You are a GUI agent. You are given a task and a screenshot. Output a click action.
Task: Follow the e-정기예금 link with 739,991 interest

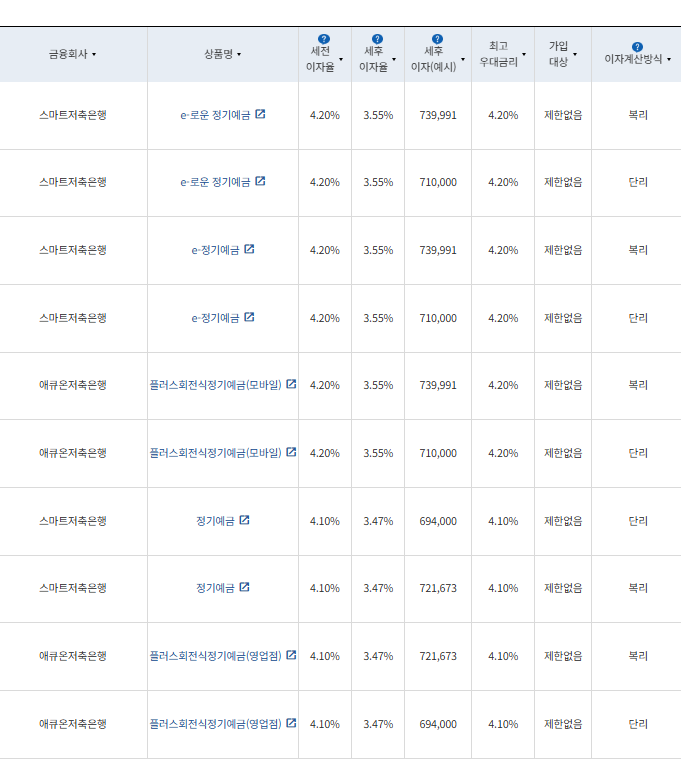pos(215,250)
